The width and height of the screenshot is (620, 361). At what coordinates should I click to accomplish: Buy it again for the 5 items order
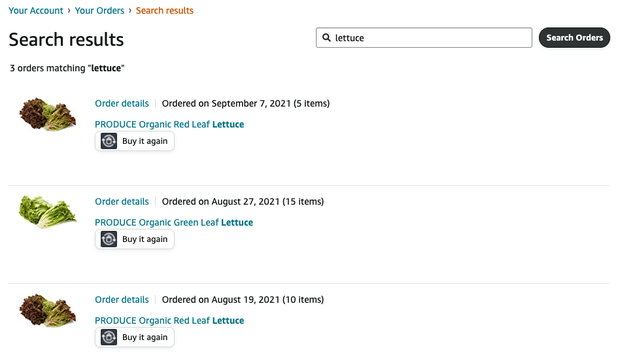click(x=134, y=141)
